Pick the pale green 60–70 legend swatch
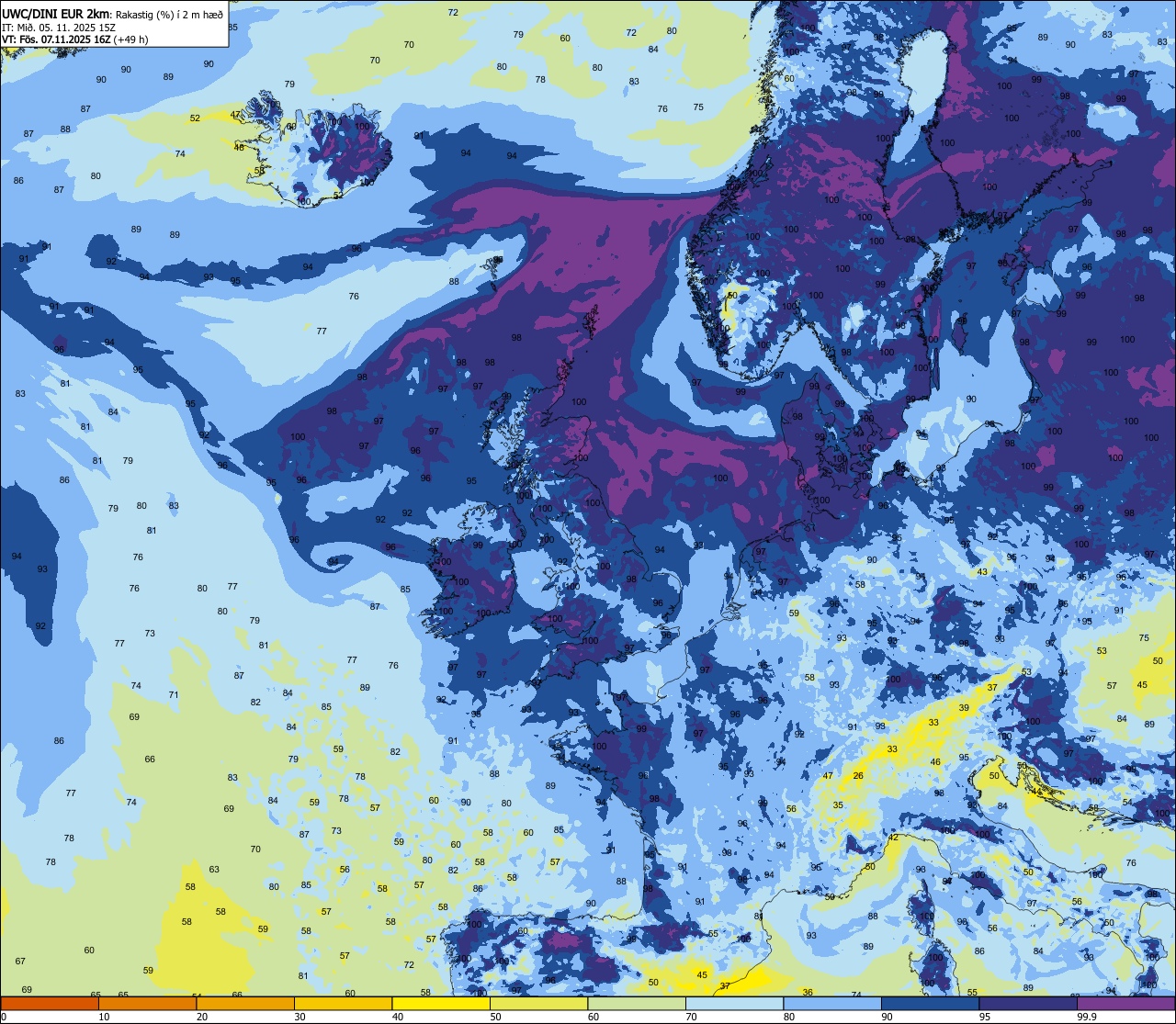This screenshot has height=1024, width=1176. point(637,1004)
